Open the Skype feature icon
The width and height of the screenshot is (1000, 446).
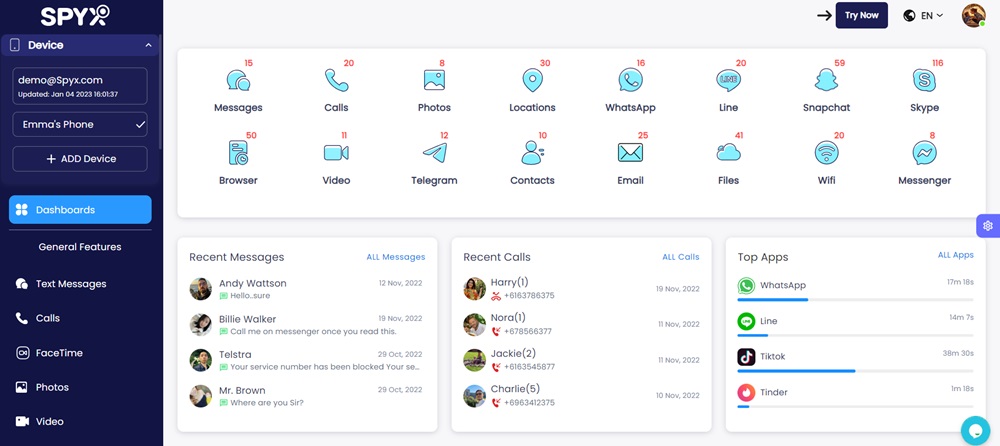924,81
